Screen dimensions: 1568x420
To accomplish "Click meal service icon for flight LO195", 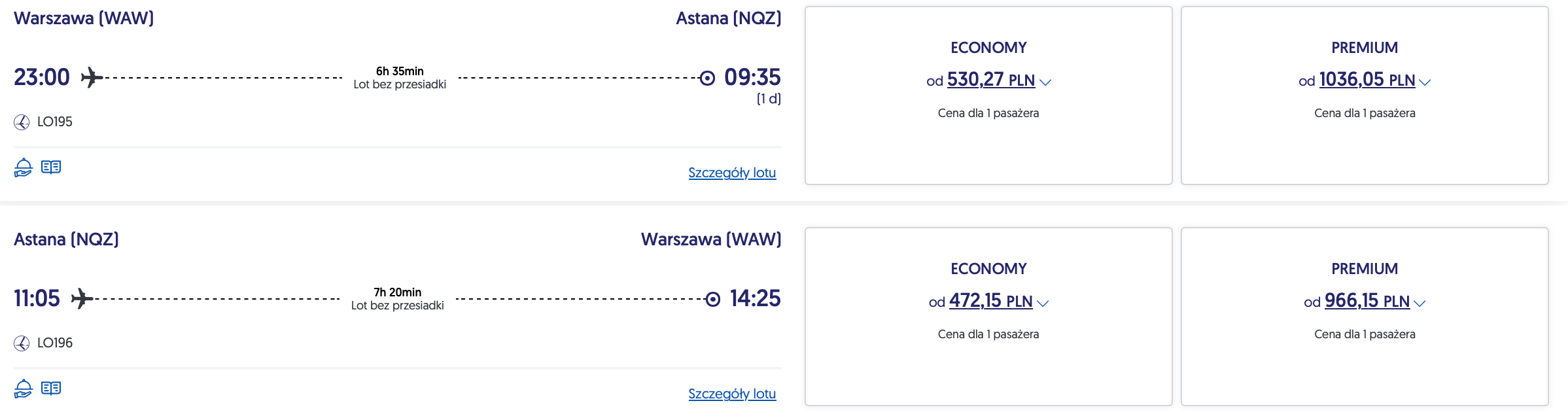I will tap(24, 167).
